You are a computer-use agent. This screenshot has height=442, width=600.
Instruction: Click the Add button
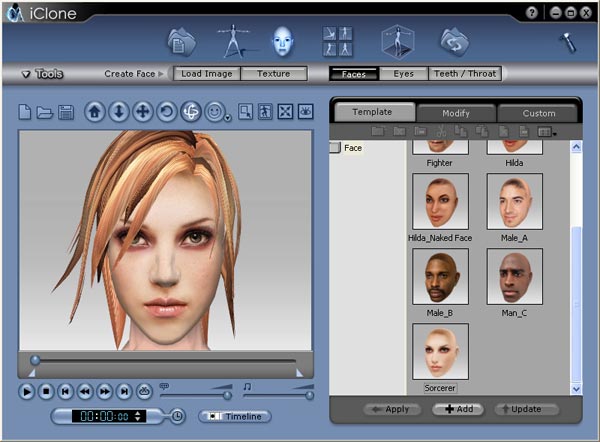457,409
